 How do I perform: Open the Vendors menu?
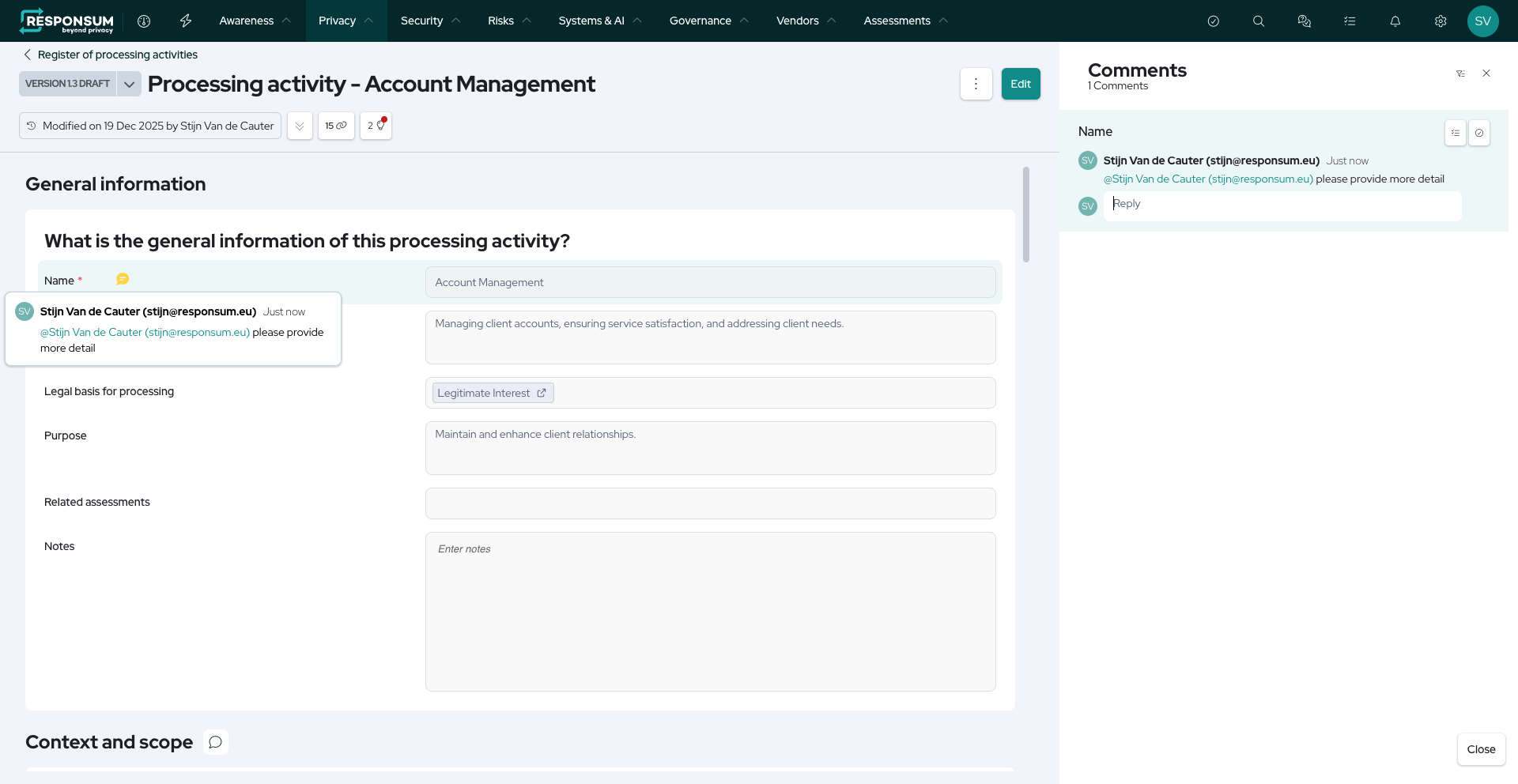click(x=805, y=21)
